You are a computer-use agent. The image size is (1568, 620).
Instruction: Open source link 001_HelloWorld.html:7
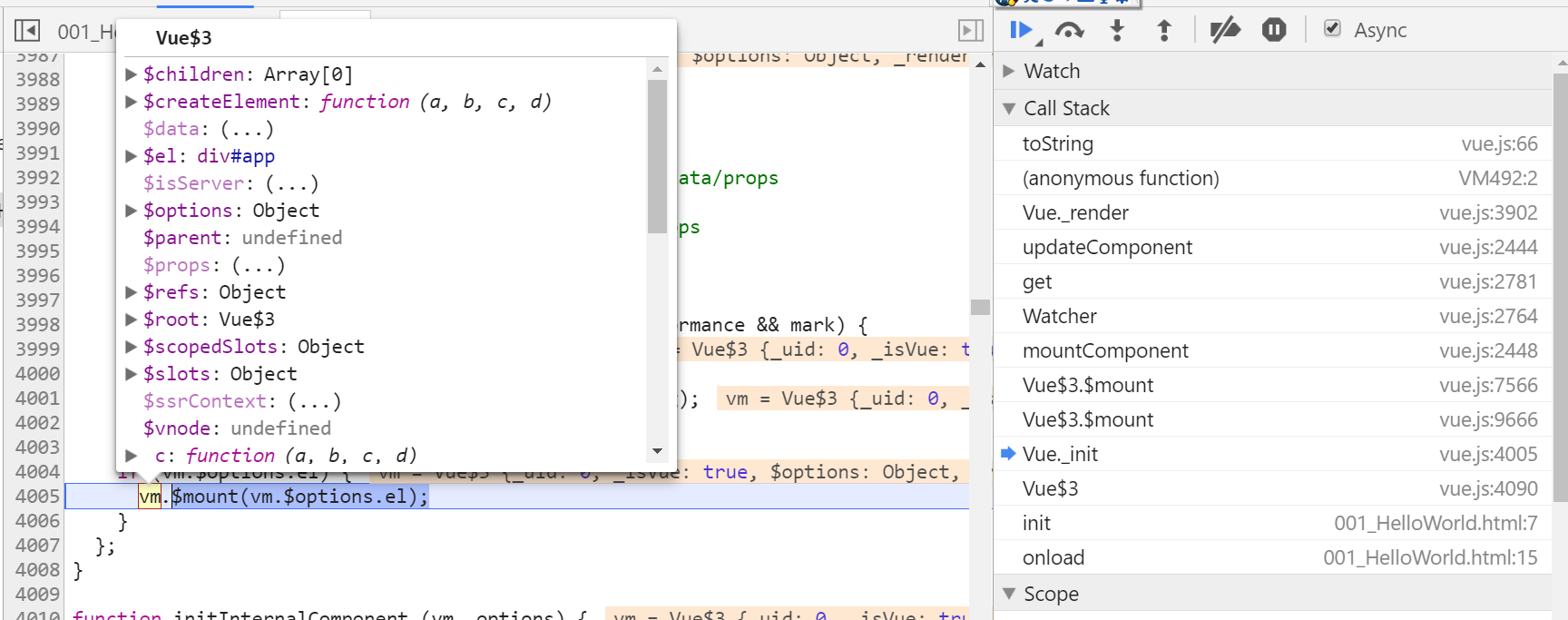[x=1436, y=523]
